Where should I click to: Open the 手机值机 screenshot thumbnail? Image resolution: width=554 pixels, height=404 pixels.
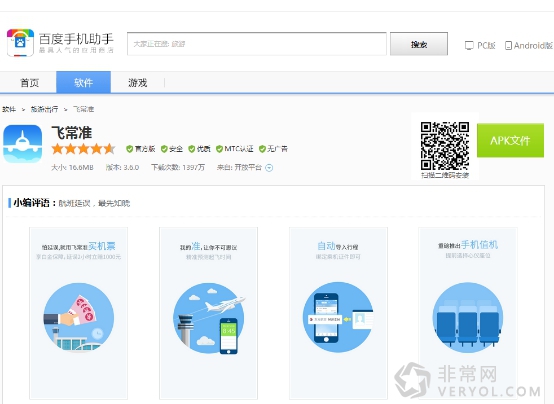click(x=468, y=313)
